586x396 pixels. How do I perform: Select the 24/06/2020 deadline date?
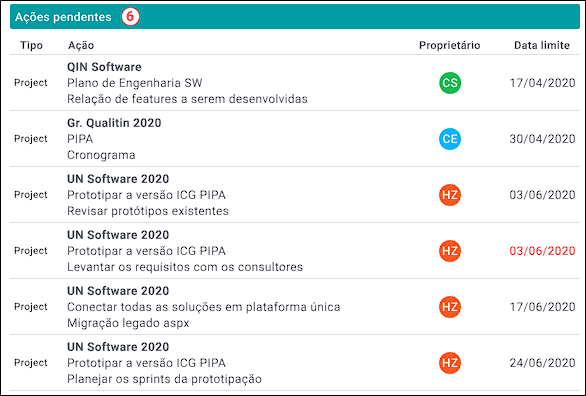(x=542, y=363)
